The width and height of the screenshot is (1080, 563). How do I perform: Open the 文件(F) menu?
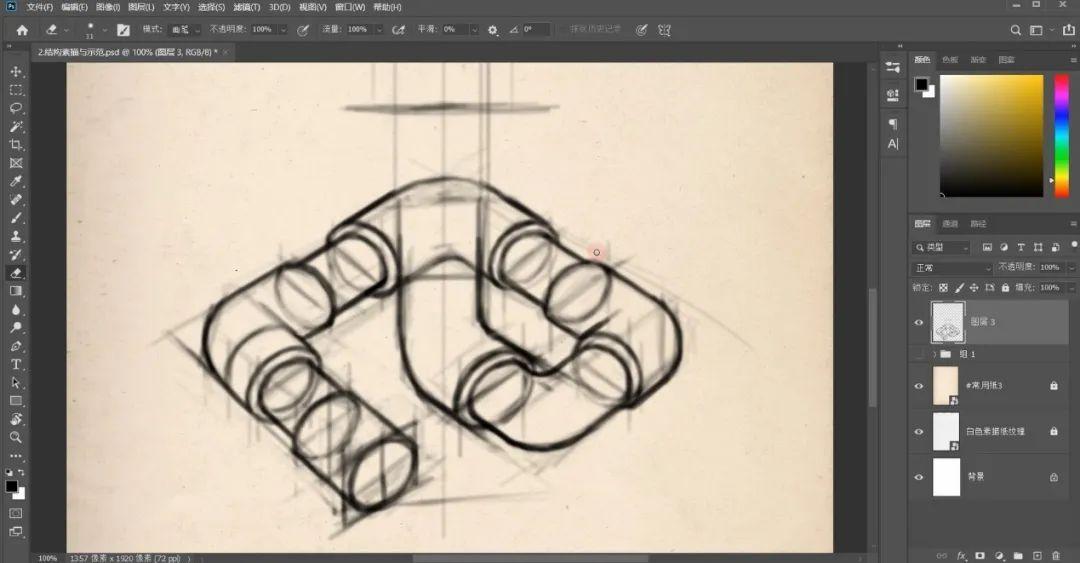click(39, 7)
